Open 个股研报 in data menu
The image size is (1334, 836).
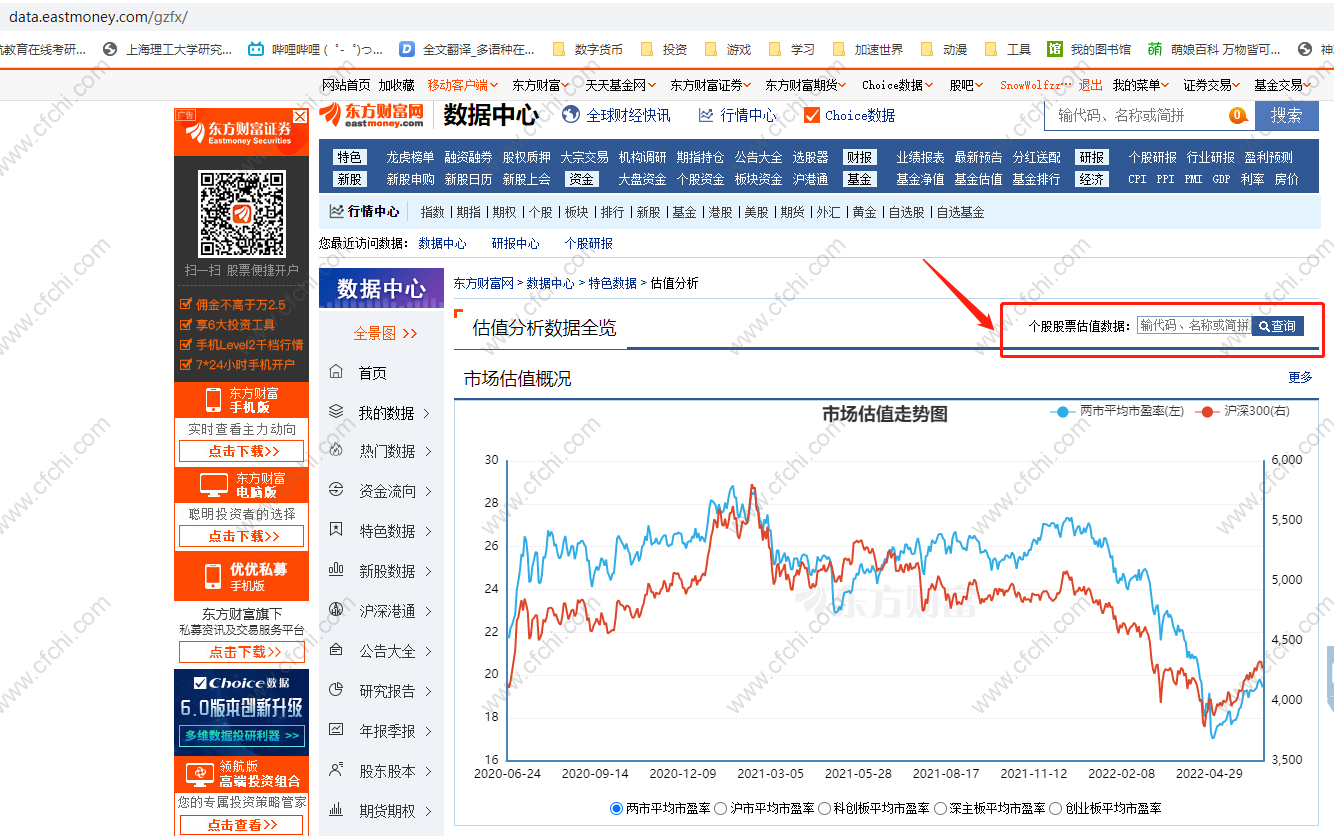pyautogui.click(x=1152, y=157)
